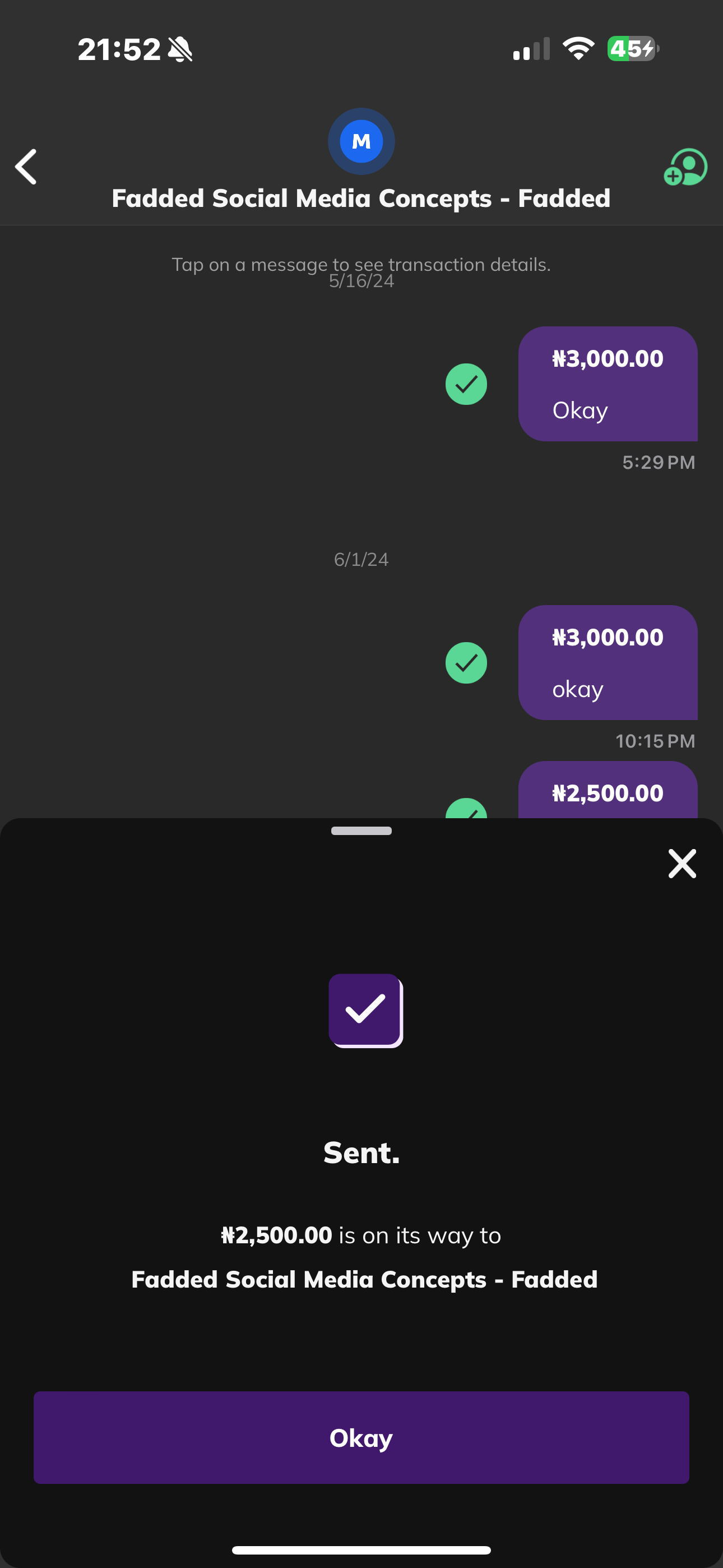
Task: Tap the back arrow in header
Action: pos(26,166)
